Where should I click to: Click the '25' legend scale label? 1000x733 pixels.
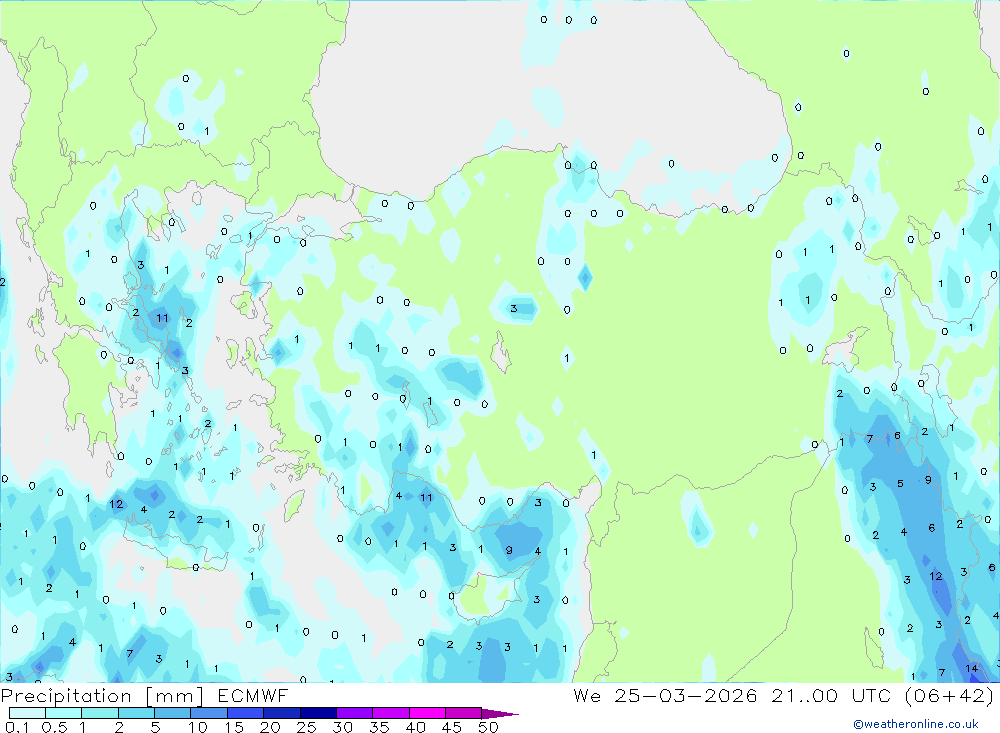306,727
